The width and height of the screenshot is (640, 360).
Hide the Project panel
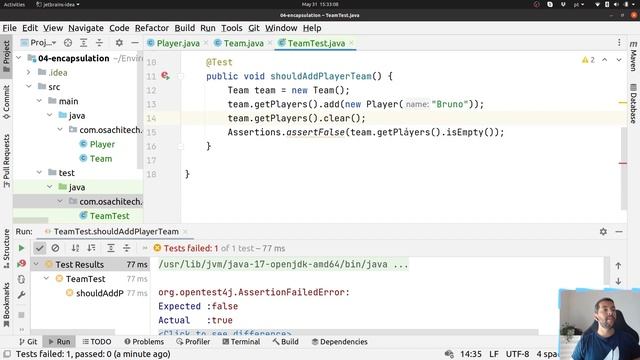point(135,42)
